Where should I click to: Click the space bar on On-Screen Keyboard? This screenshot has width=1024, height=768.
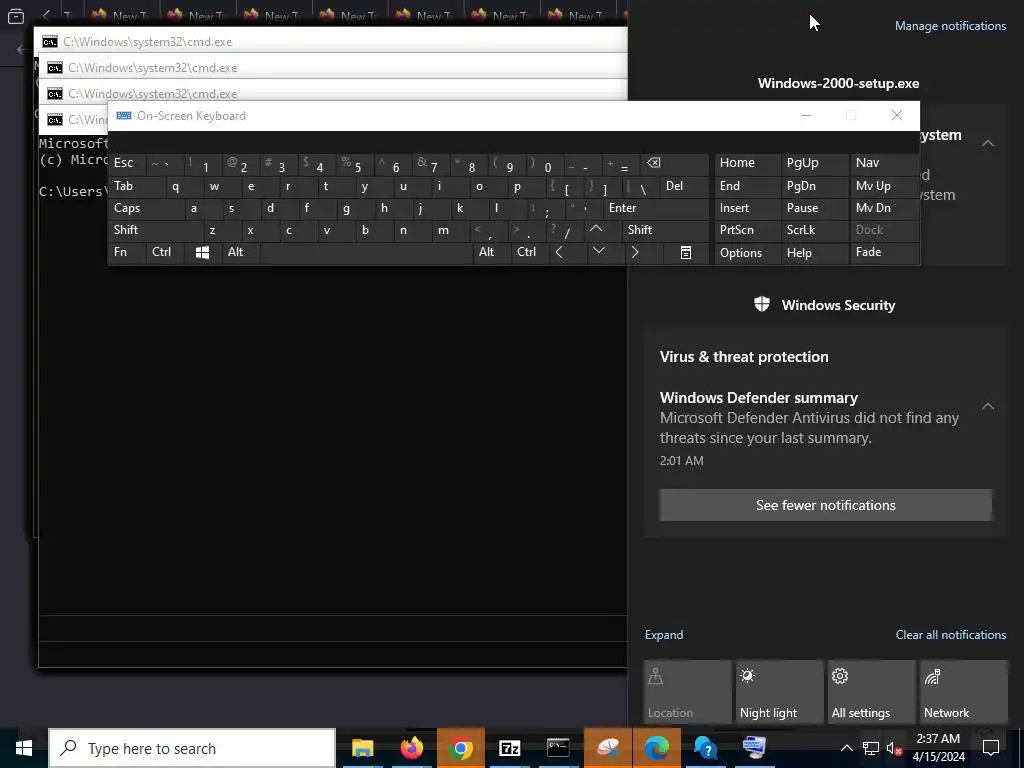click(366, 252)
